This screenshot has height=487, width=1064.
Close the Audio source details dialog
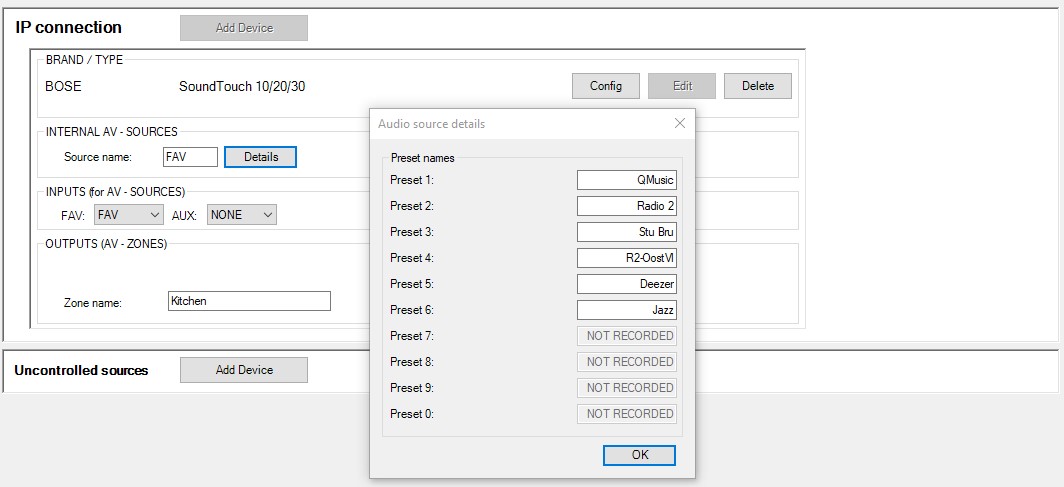coord(680,124)
